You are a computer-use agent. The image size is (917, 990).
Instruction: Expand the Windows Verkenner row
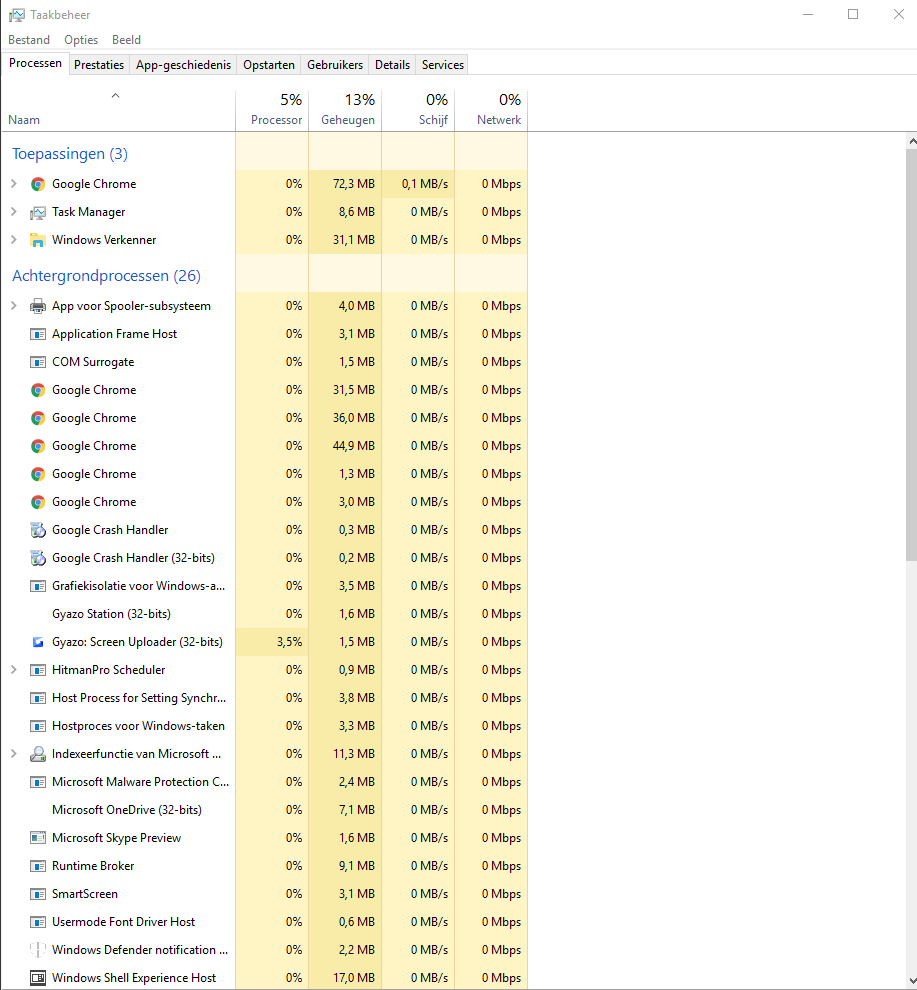[x=14, y=240]
